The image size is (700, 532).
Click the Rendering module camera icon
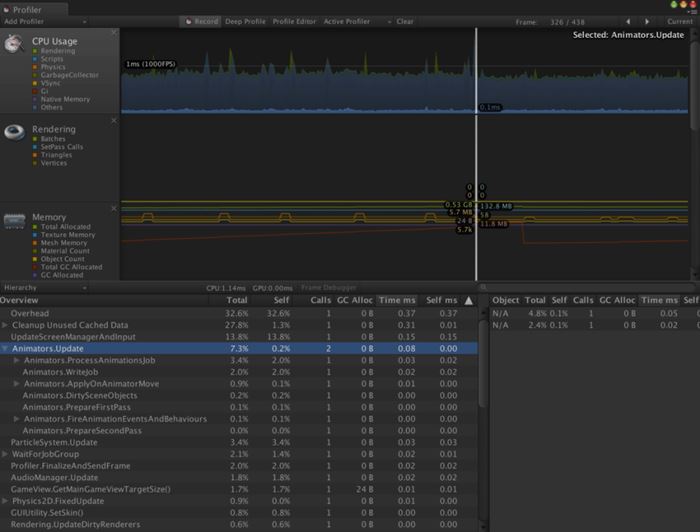click(15, 132)
